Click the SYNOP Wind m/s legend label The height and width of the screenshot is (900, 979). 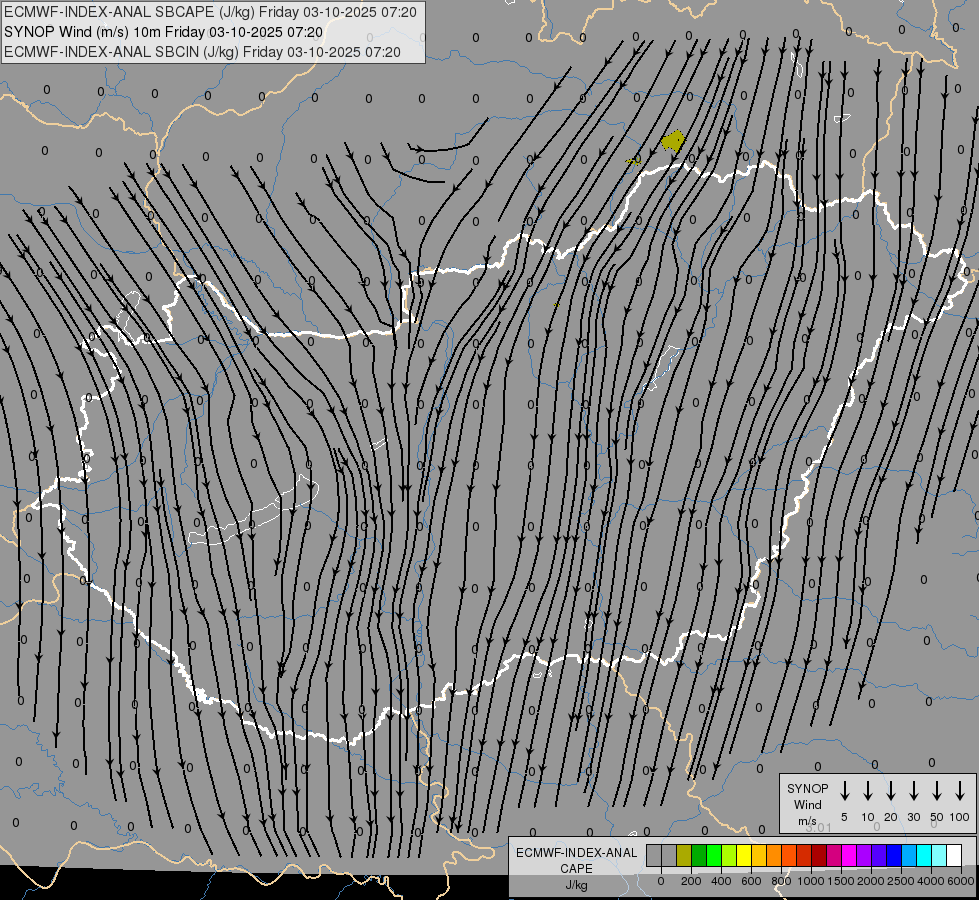807,804
